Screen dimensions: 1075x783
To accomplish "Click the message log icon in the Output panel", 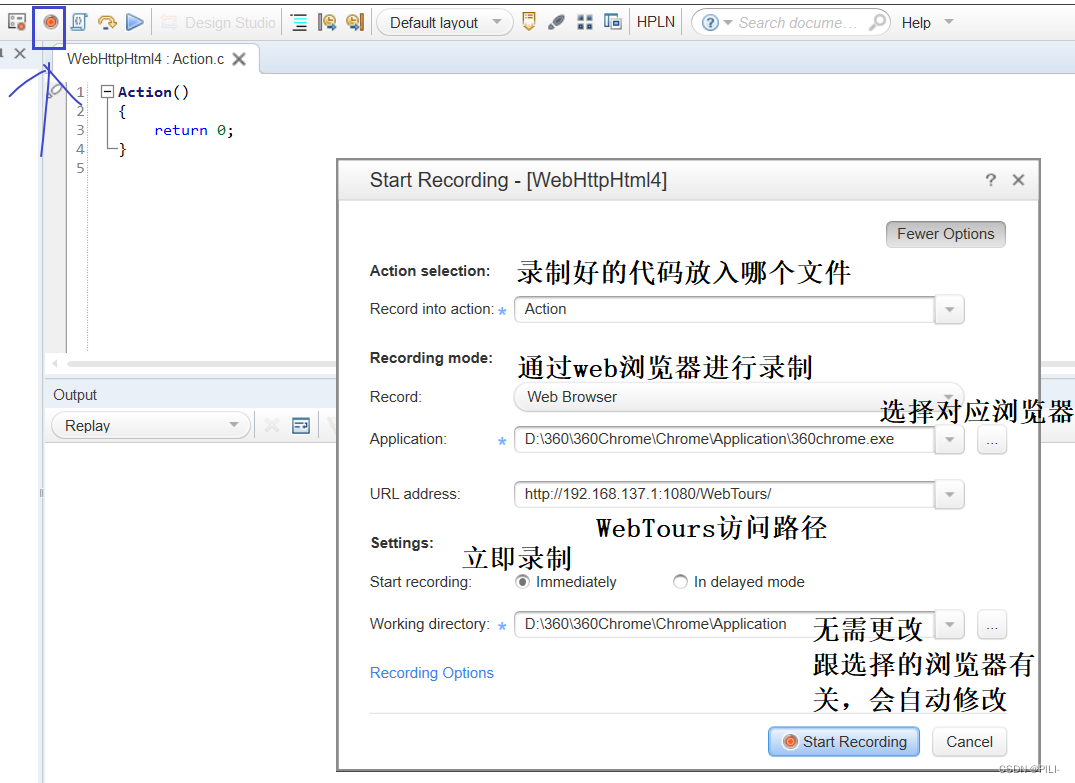I will point(301,425).
